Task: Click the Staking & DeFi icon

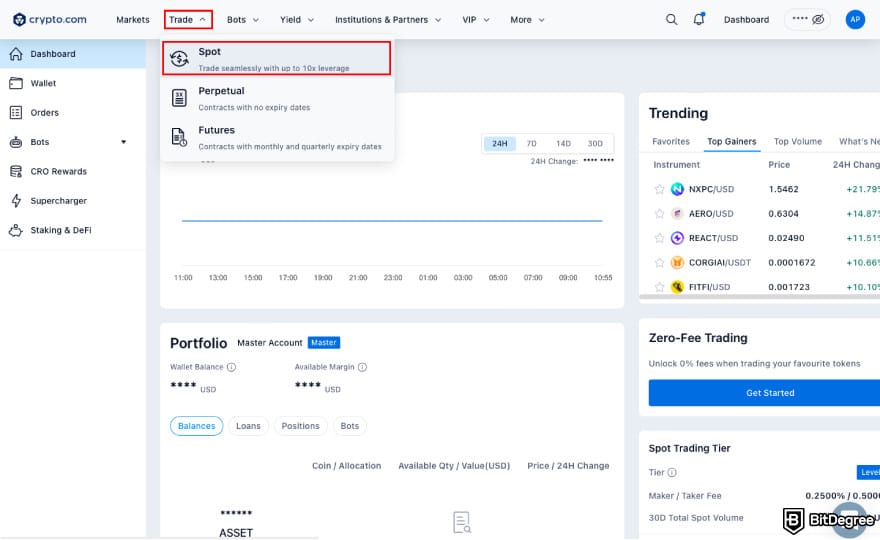Action: (16, 230)
